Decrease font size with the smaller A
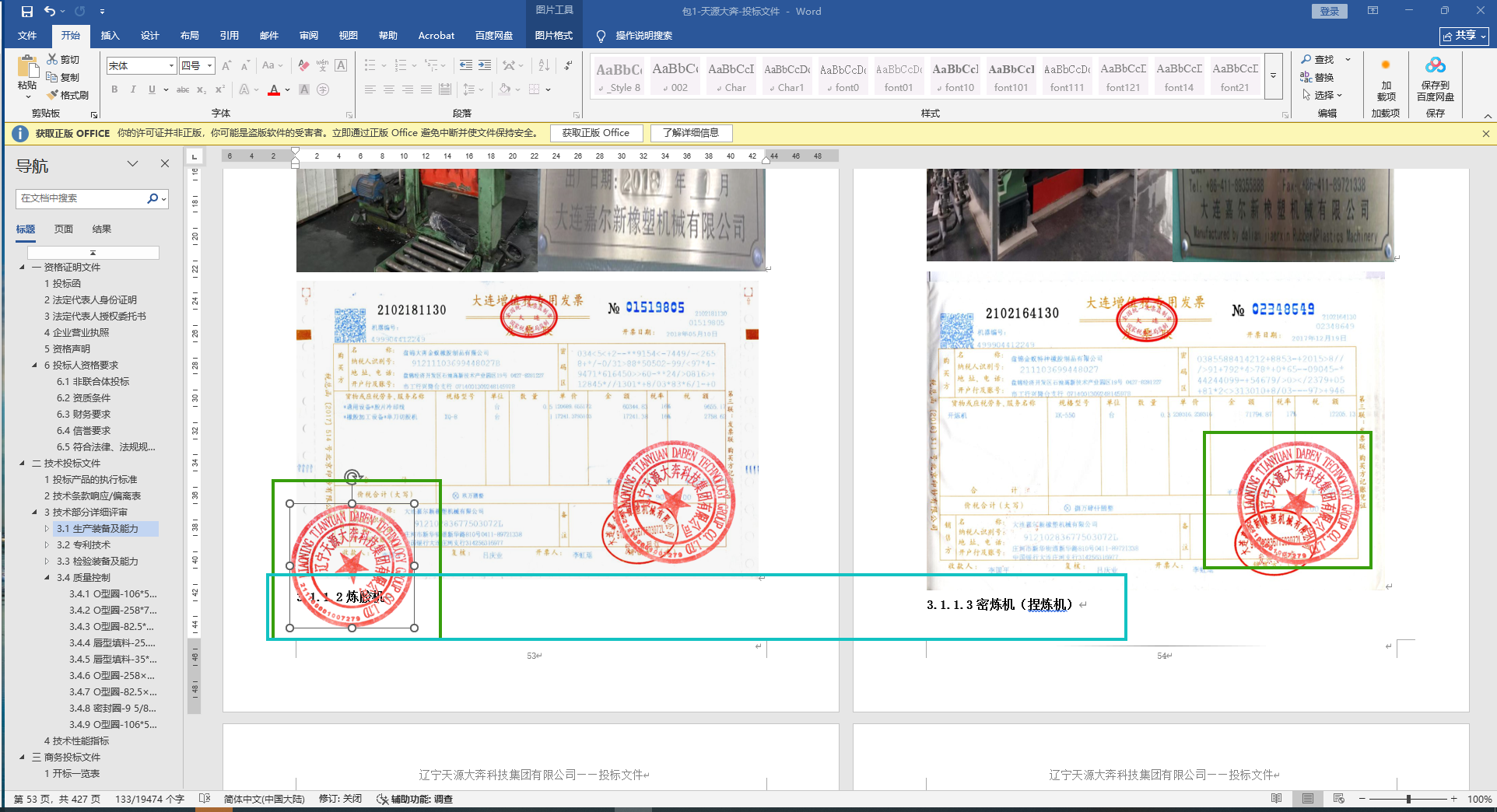Image resolution: width=1497 pixels, height=812 pixels. pos(245,66)
